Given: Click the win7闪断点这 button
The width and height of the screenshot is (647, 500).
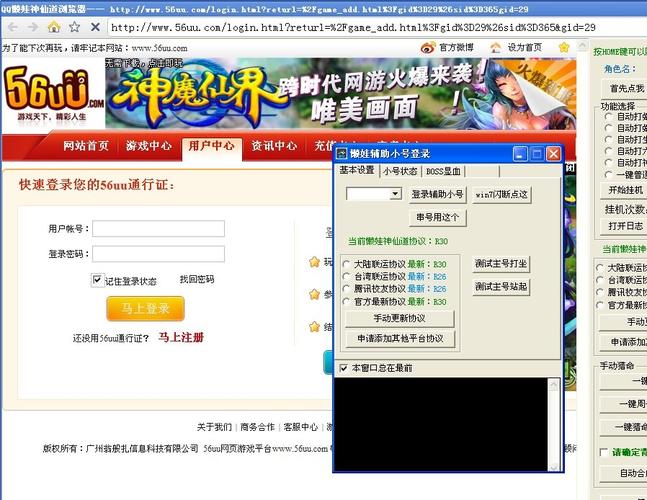Looking at the screenshot, I should pos(501,194).
